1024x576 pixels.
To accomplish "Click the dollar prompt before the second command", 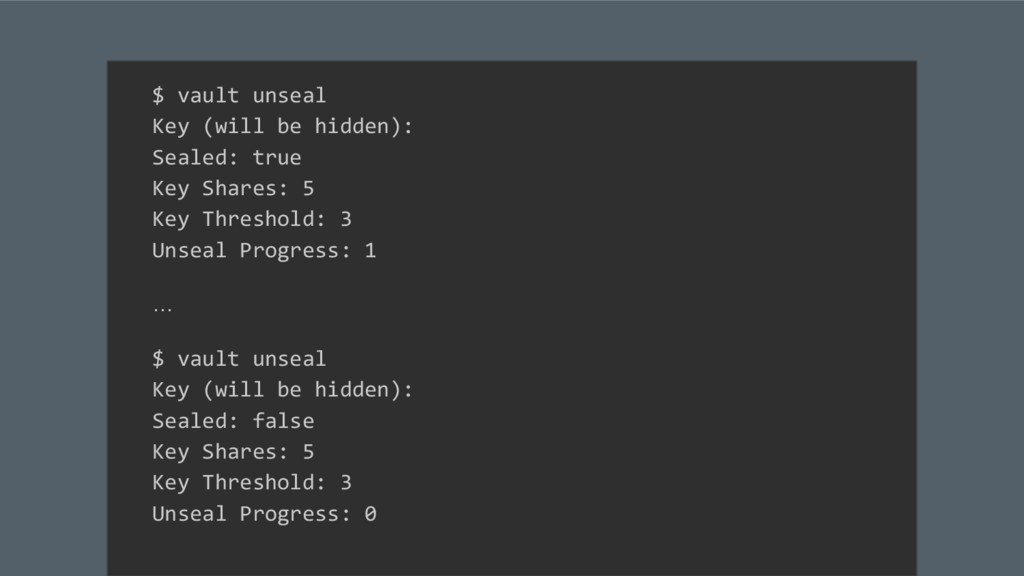I will click(x=158, y=359).
